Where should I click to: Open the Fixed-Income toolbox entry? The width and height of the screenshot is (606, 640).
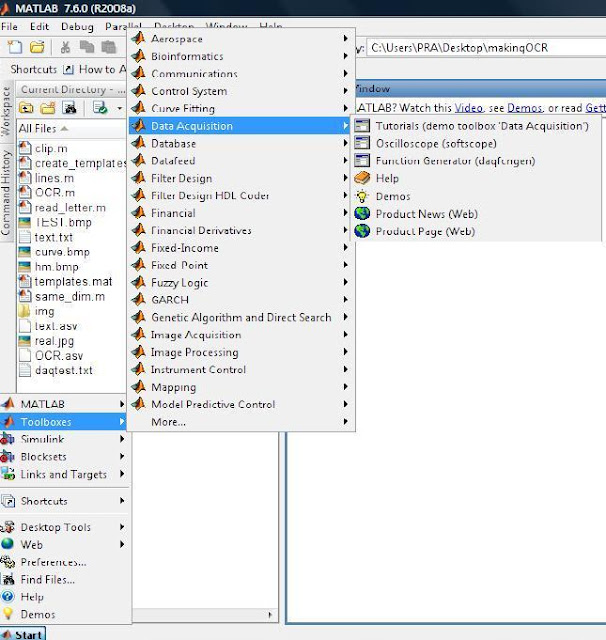pyautogui.click(x=240, y=248)
